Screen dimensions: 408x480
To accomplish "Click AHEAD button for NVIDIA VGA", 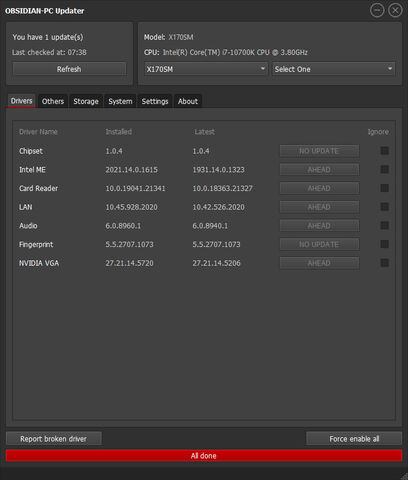I will [x=319, y=263].
